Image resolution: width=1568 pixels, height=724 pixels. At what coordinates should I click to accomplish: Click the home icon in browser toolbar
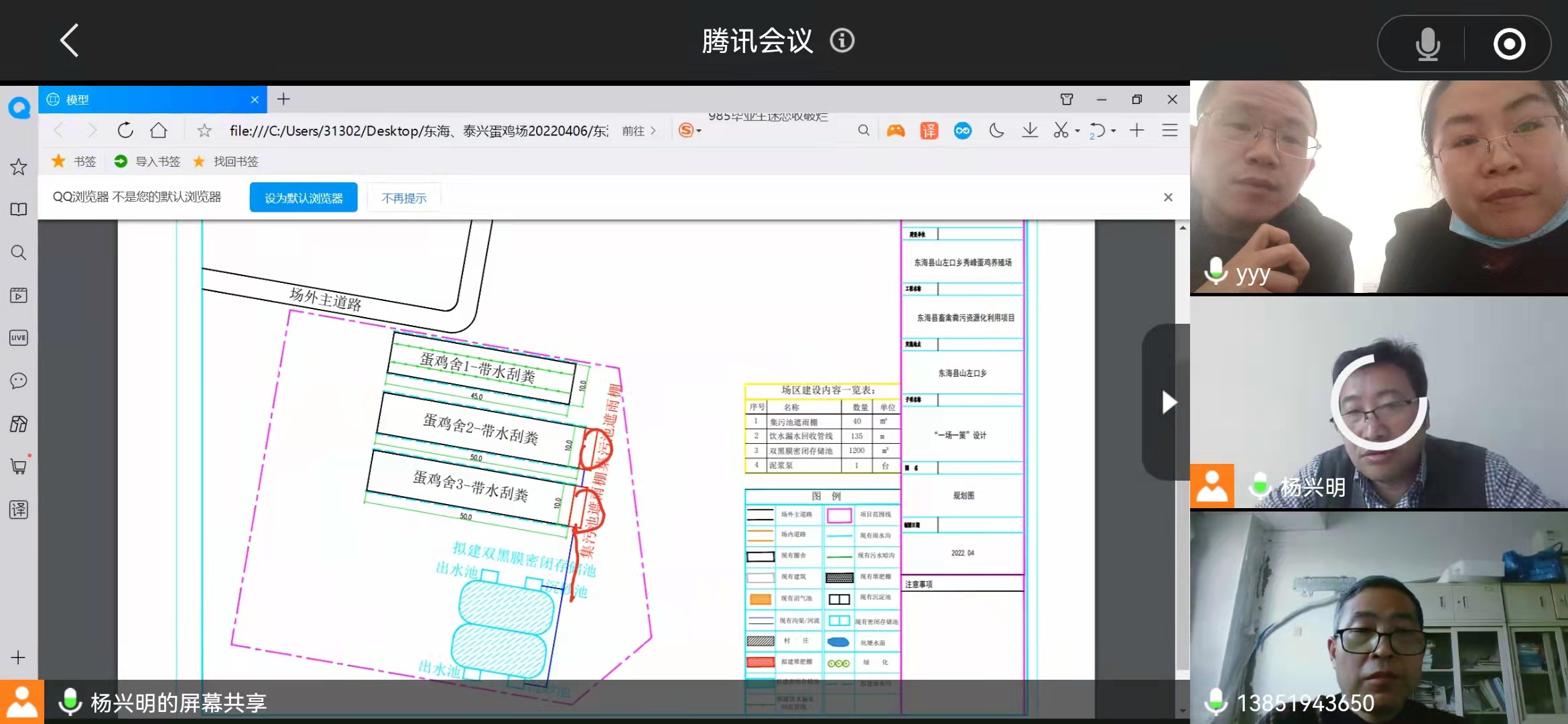pos(159,131)
